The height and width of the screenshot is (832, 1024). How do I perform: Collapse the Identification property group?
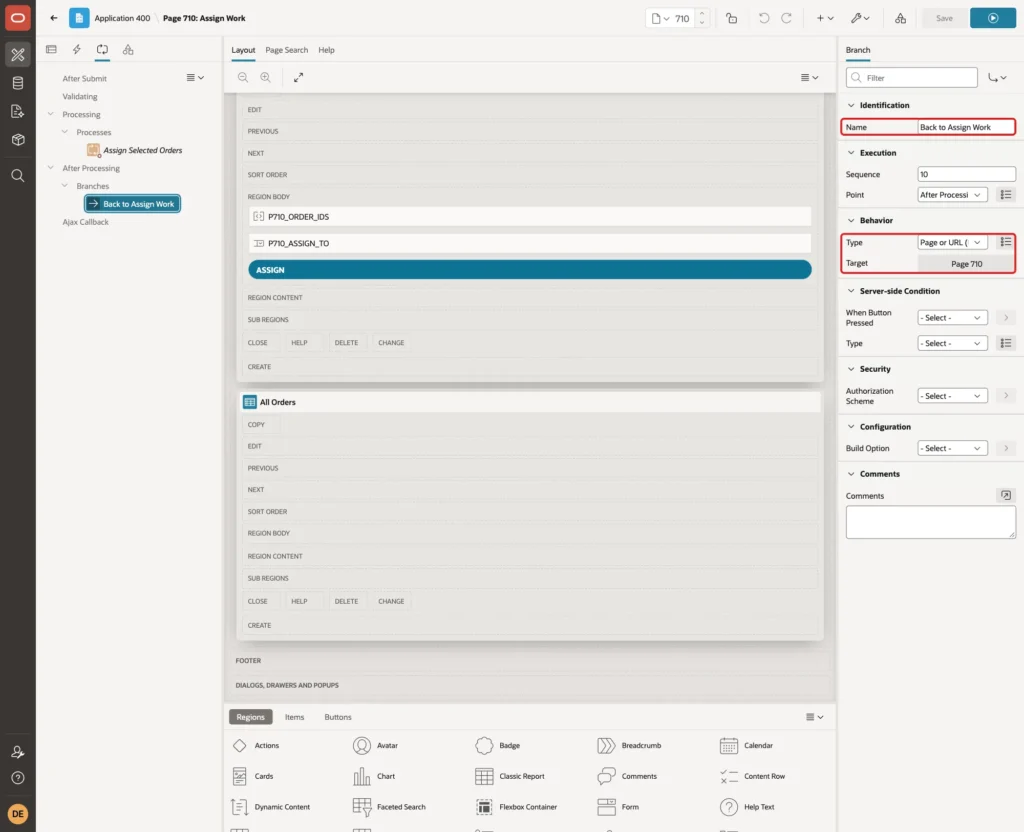pyautogui.click(x=850, y=105)
